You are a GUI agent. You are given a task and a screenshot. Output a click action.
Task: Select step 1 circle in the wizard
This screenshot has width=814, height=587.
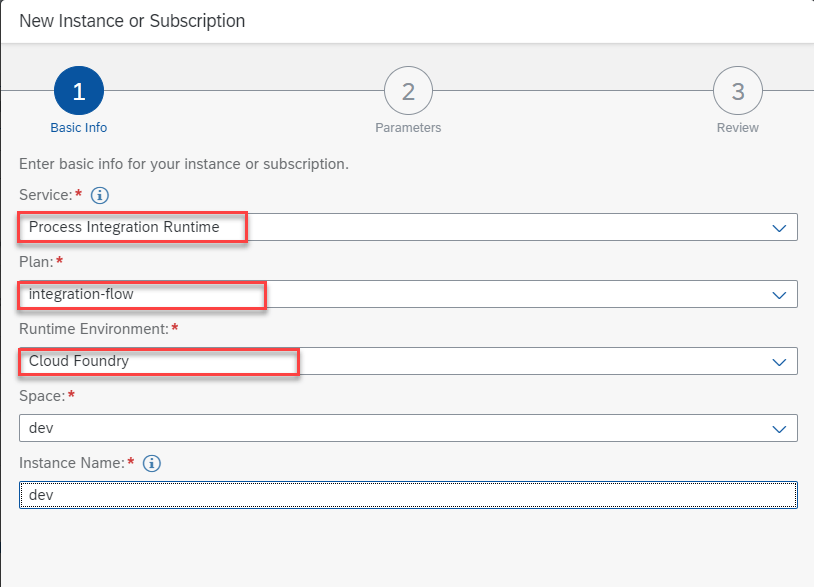click(x=79, y=92)
